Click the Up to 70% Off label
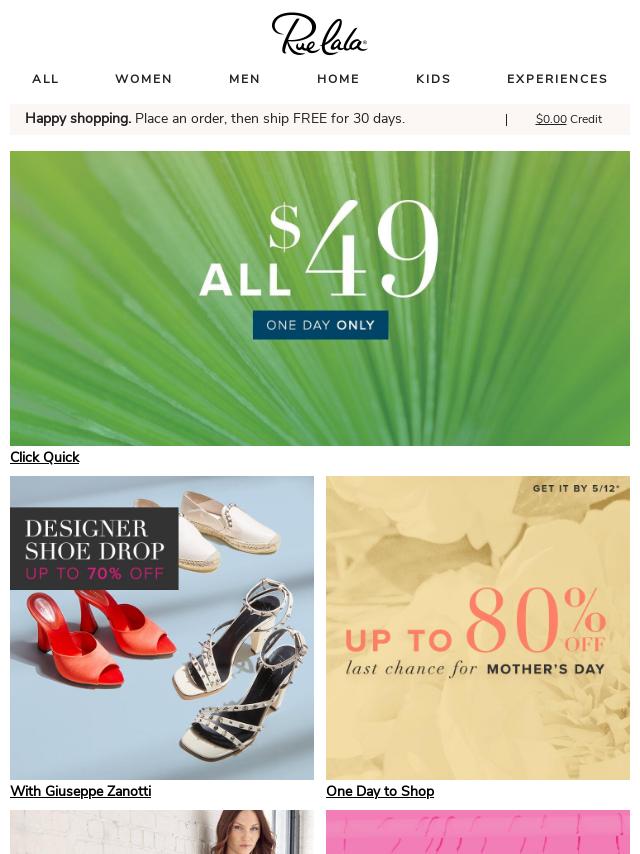The height and width of the screenshot is (854, 640). coord(94,574)
